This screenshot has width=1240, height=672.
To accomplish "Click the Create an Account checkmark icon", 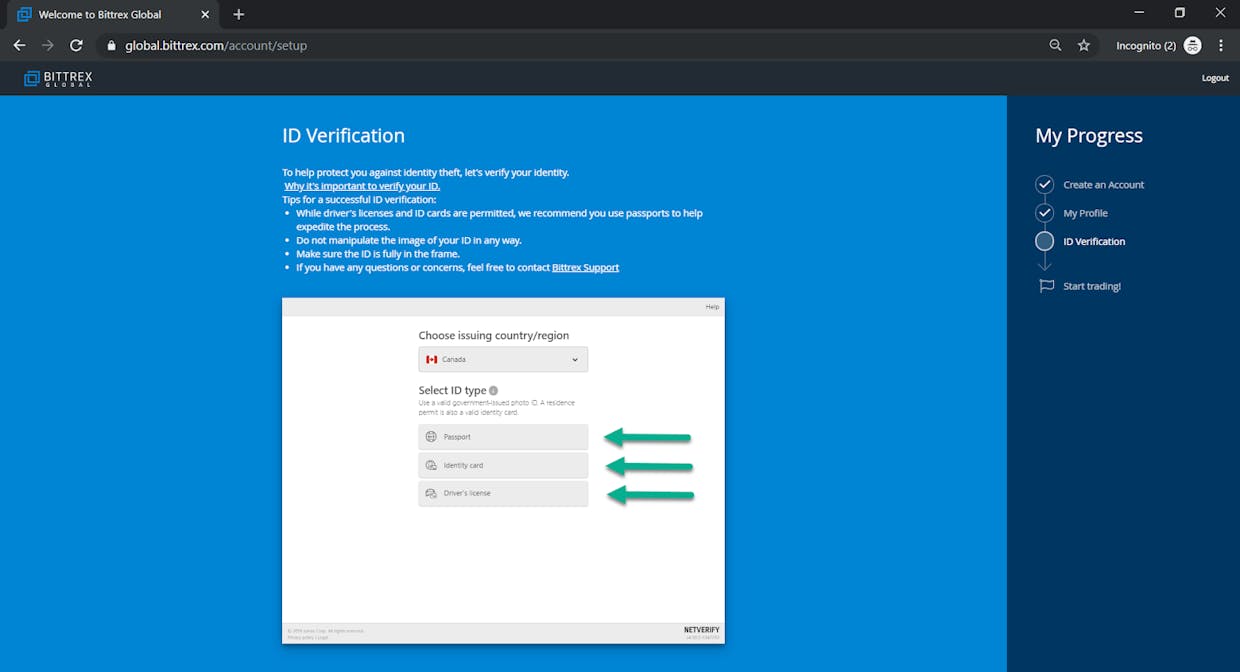I will click(x=1044, y=184).
